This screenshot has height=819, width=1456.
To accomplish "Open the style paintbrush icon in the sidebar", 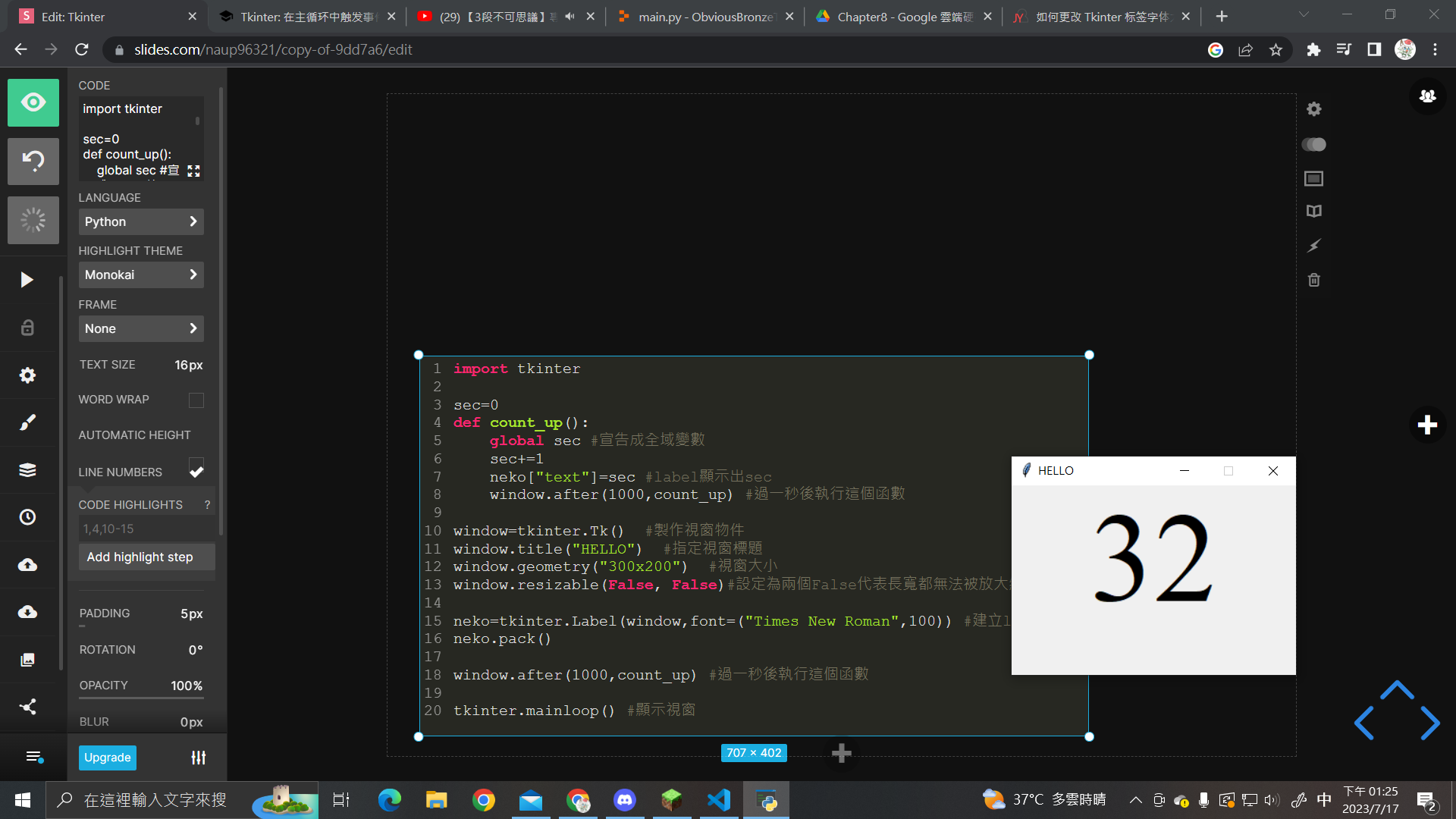I will pos(27,422).
